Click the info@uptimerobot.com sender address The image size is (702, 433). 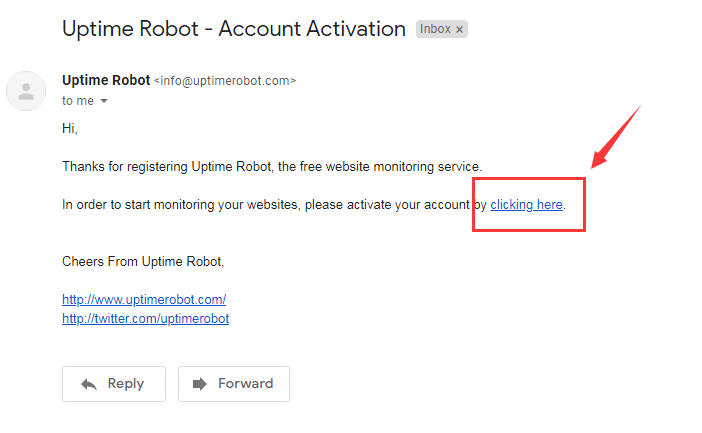[225, 81]
